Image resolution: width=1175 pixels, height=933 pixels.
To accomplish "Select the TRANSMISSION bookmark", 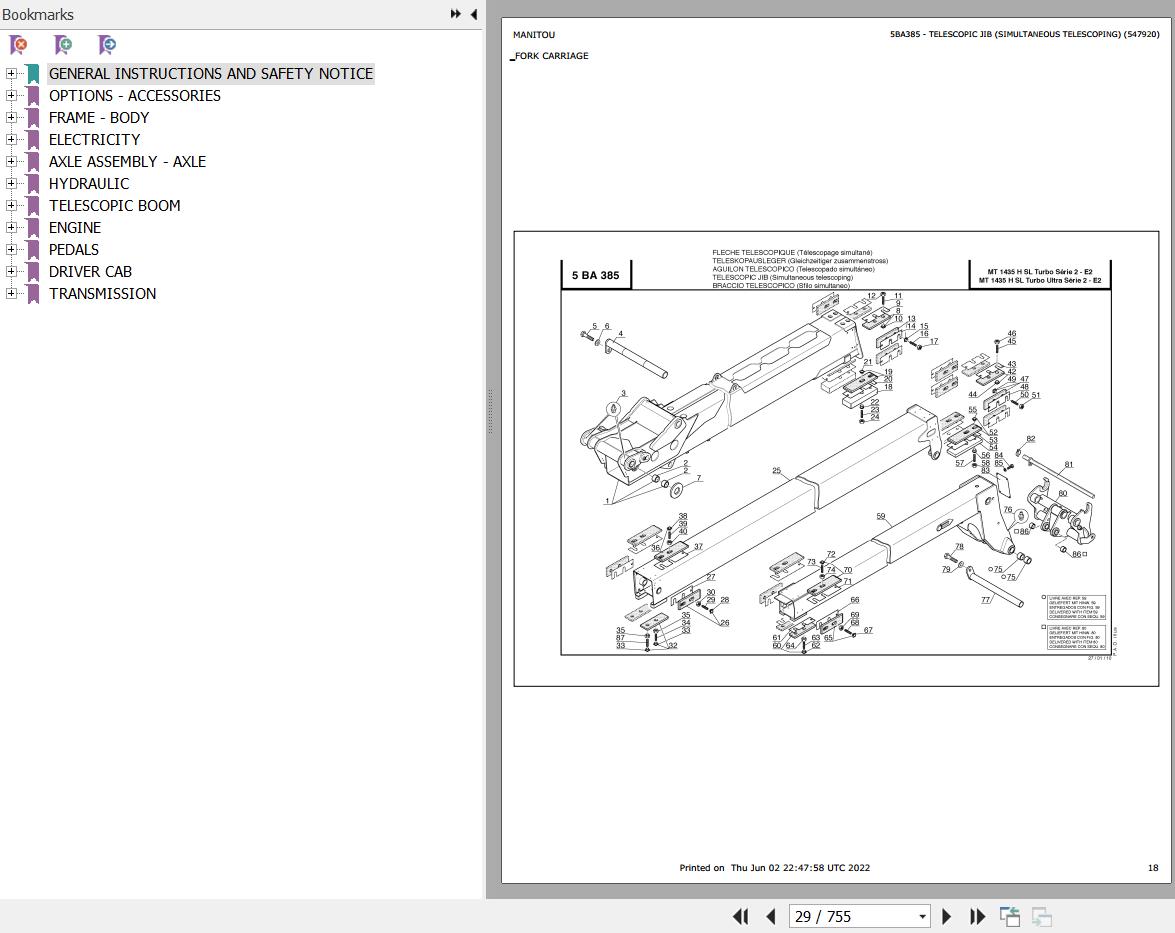I will point(103,294).
